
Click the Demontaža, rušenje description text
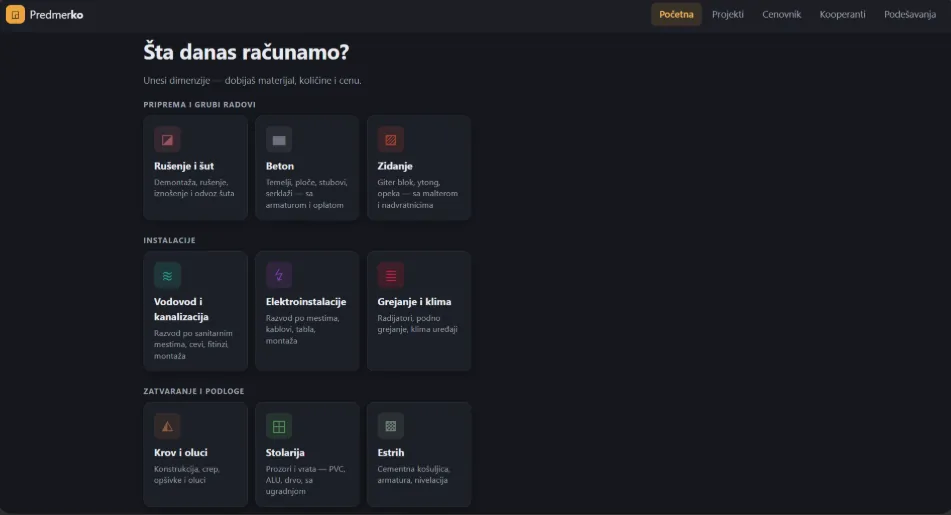194,188
